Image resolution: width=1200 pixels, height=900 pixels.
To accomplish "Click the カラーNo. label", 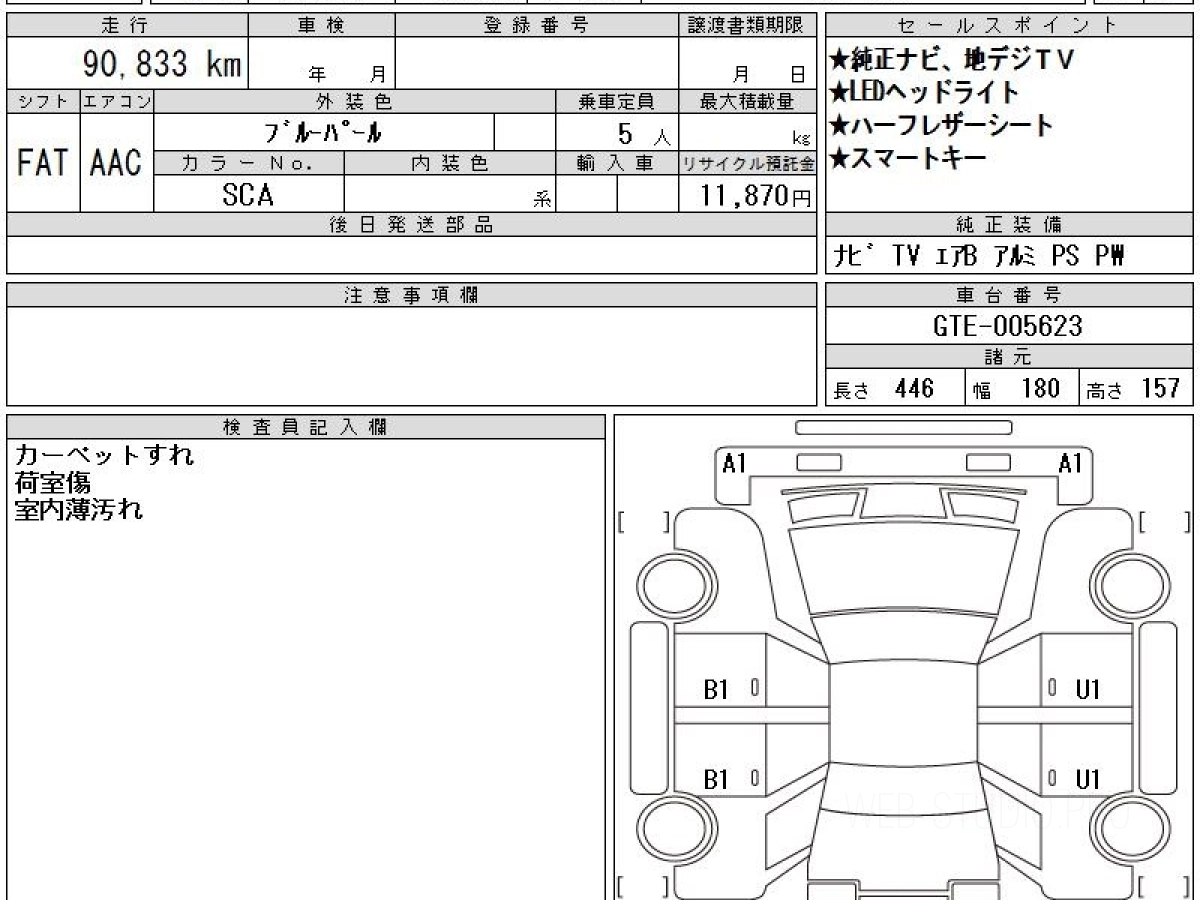I will click(249, 163).
